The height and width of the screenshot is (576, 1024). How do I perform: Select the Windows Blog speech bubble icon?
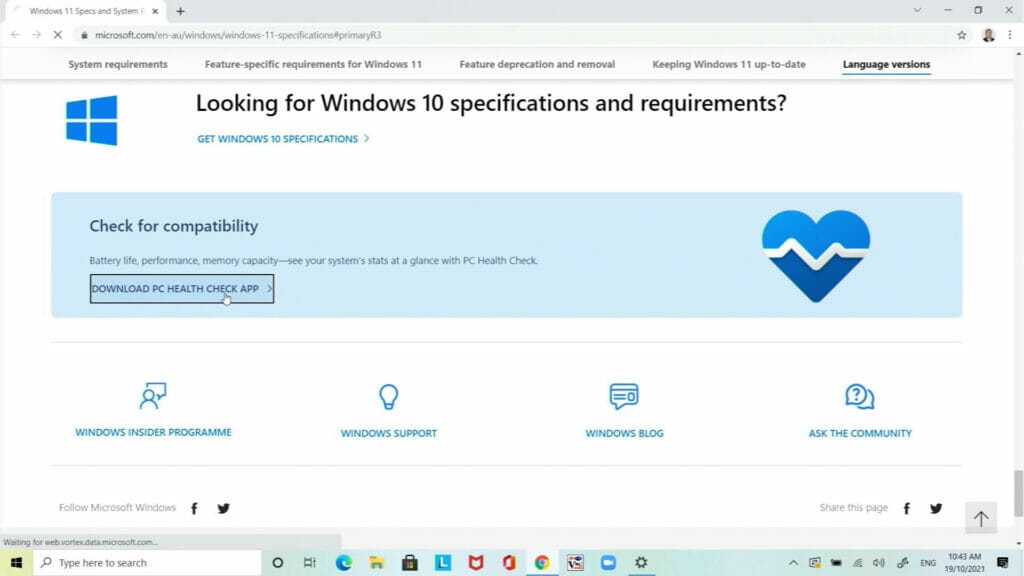(624, 396)
